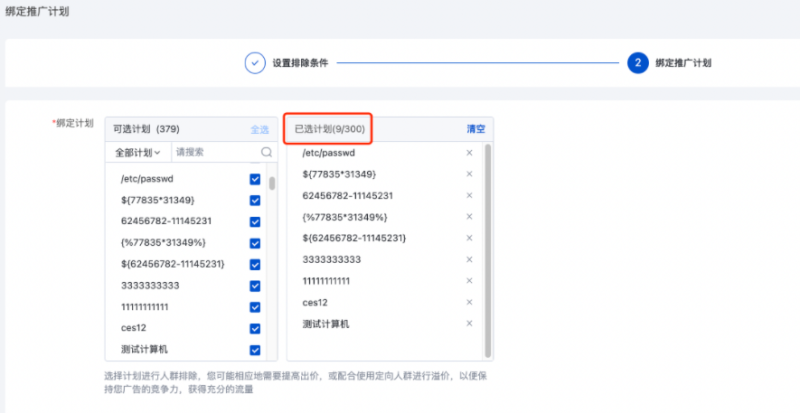800x413 pixels.
Task: Remove ${77835*31349} from selected plans
Action: [x=469, y=174]
